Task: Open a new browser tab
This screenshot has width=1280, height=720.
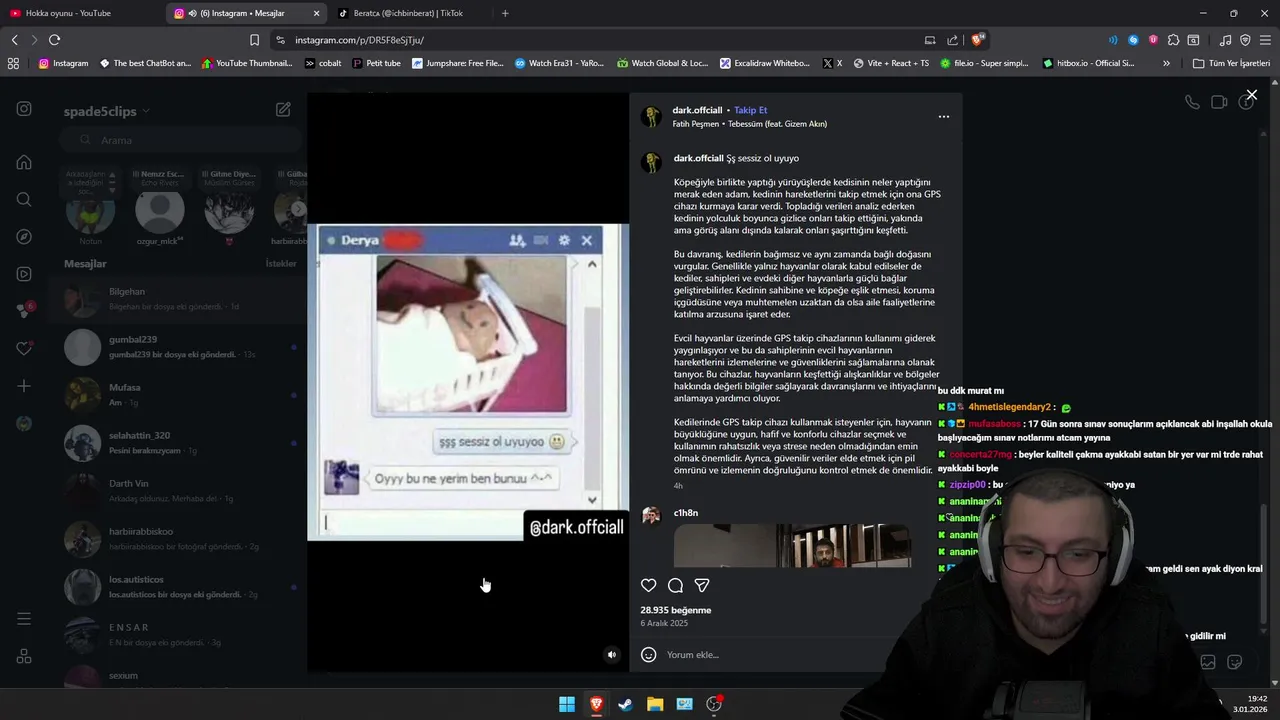Action: pyautogui.click(x=505, y=13)
